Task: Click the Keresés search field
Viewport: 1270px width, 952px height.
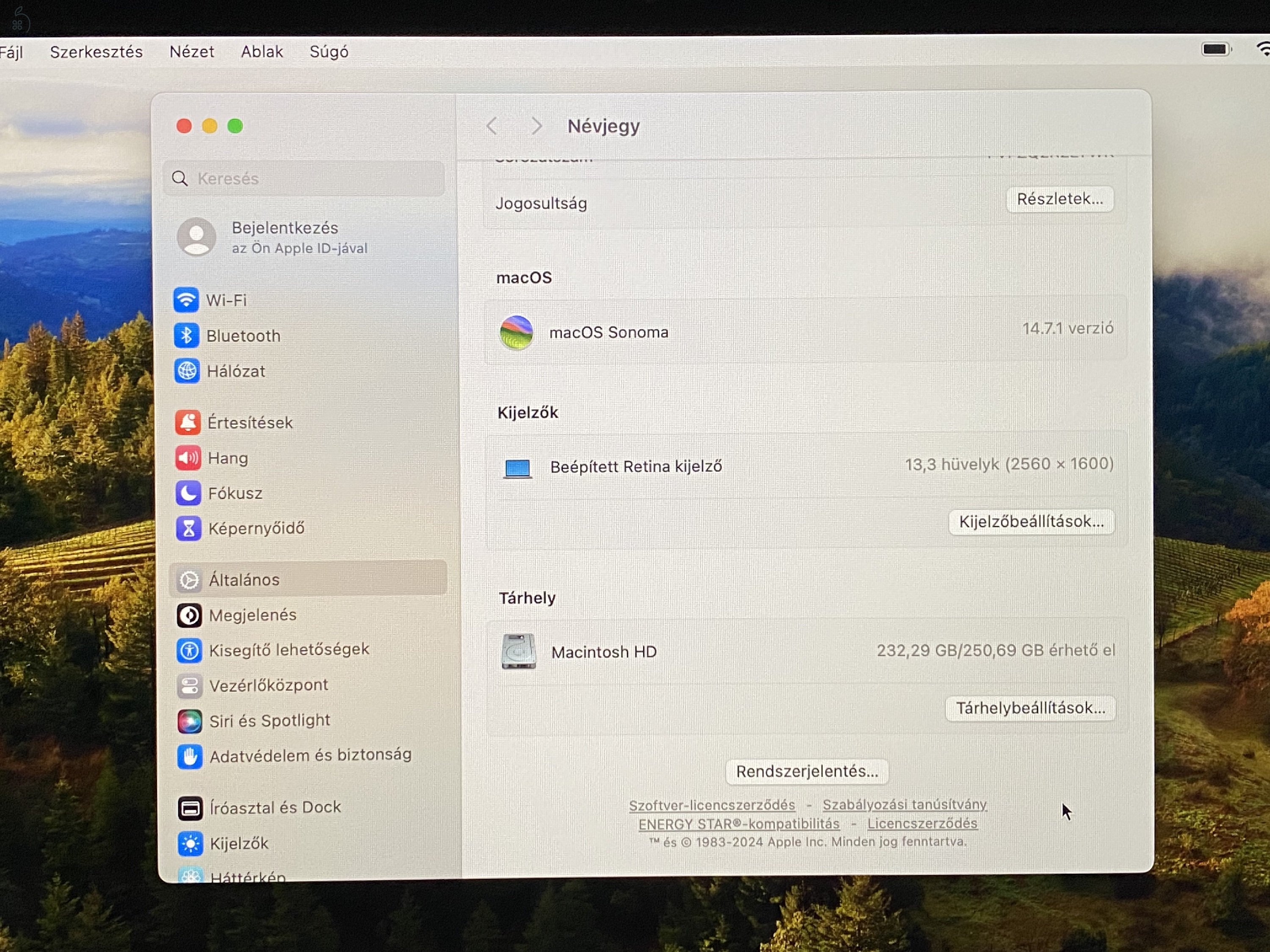Action: pos(304,179)
